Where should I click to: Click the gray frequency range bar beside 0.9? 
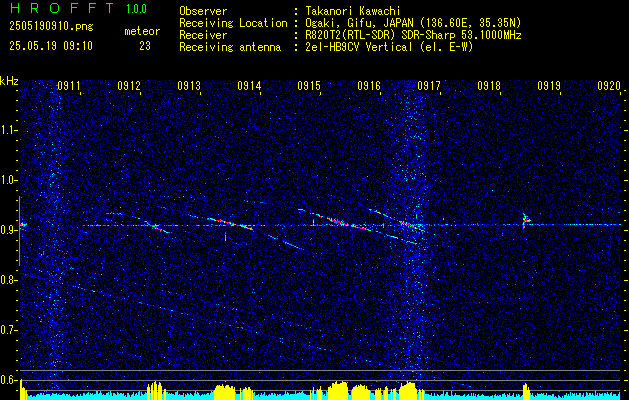19,231
